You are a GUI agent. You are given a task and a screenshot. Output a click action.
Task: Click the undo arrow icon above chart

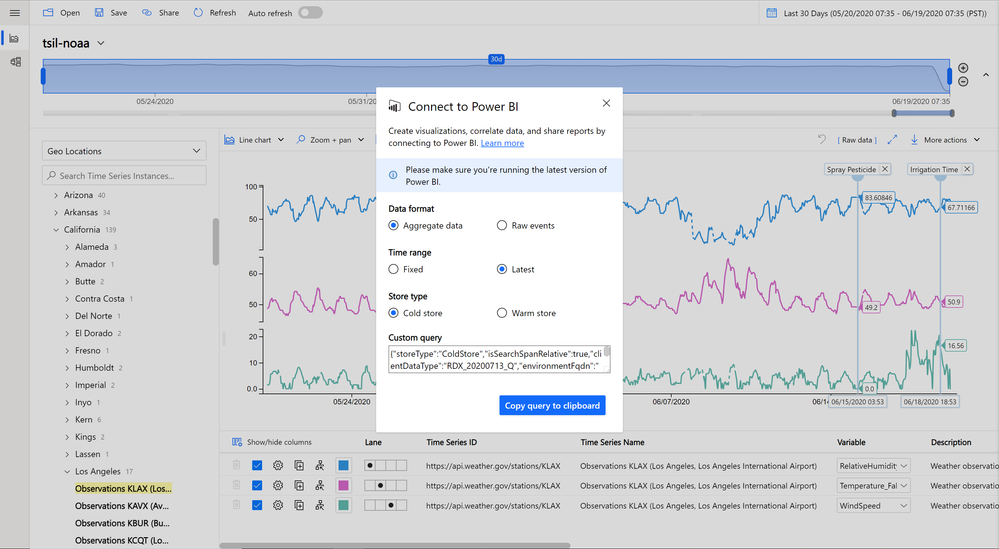822,139
